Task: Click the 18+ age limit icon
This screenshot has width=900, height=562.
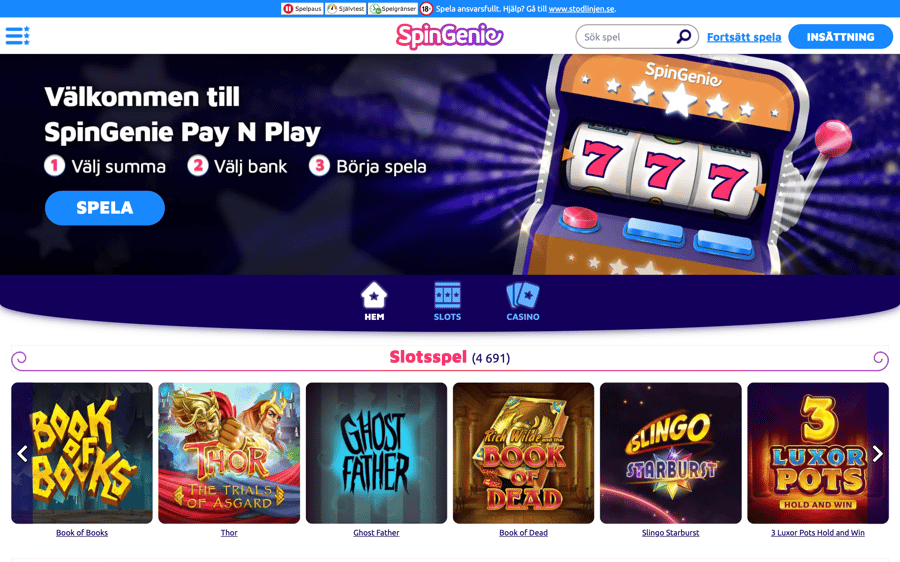Action: click(426, 9)
